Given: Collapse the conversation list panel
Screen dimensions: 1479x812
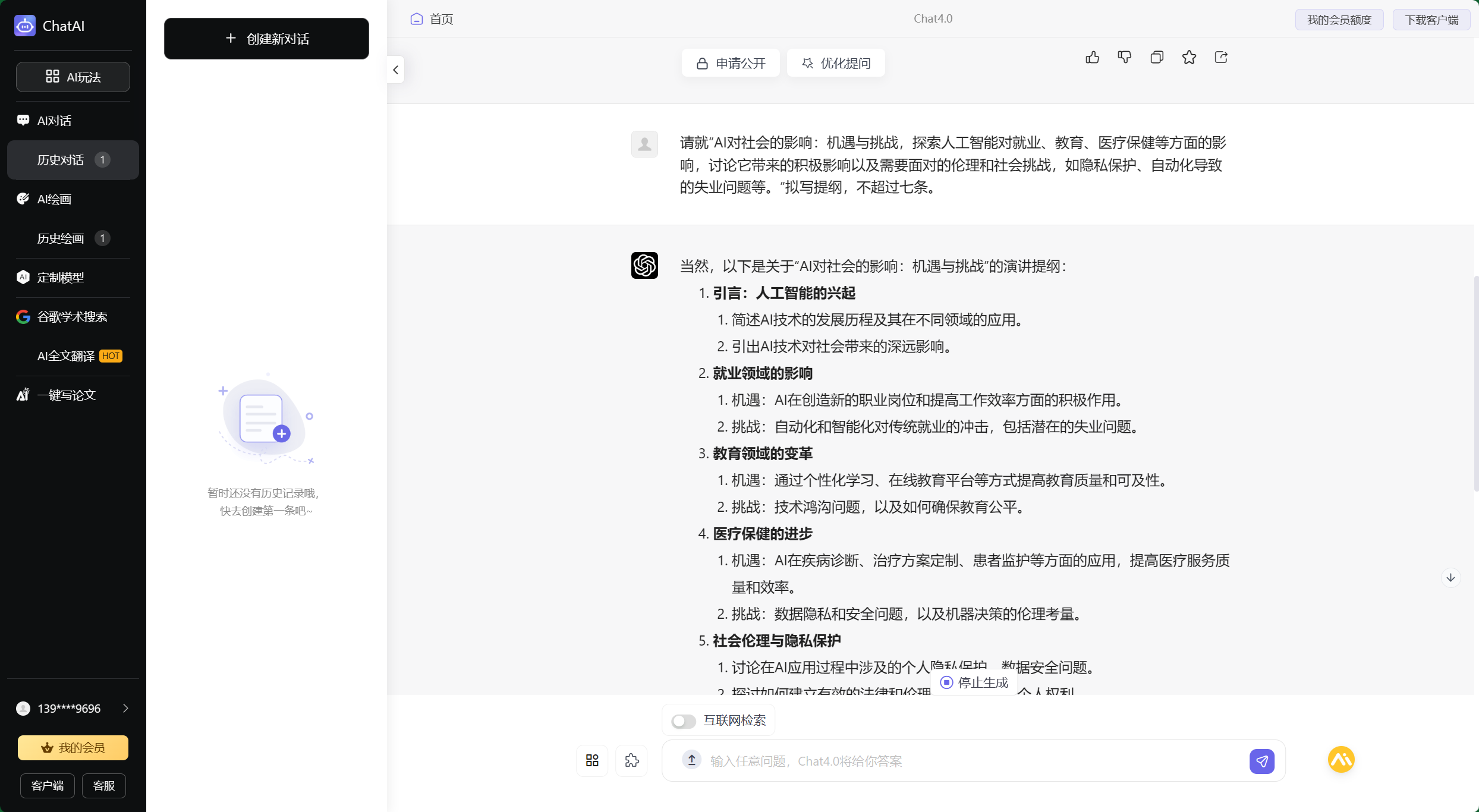Looking at the screenshot, I should pyautogui.click(x=395, y=70).
